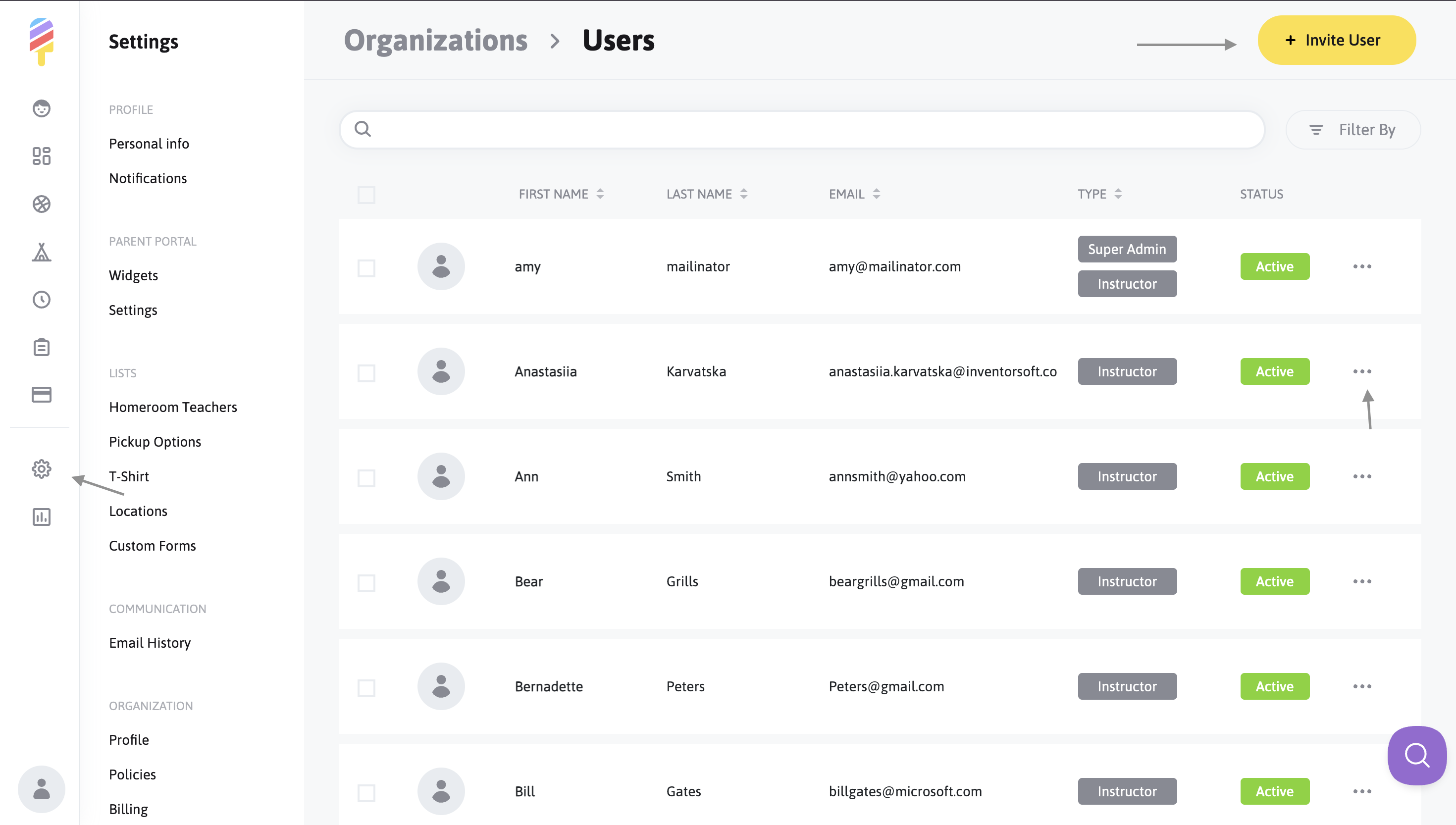
Task: Open Personal info settings page
Action: [x=149, y=144]
